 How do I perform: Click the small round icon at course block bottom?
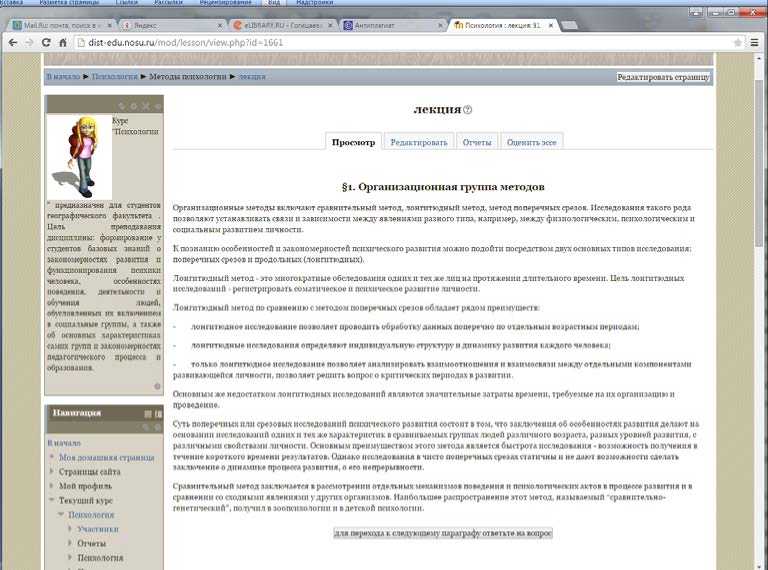(157, 386)
